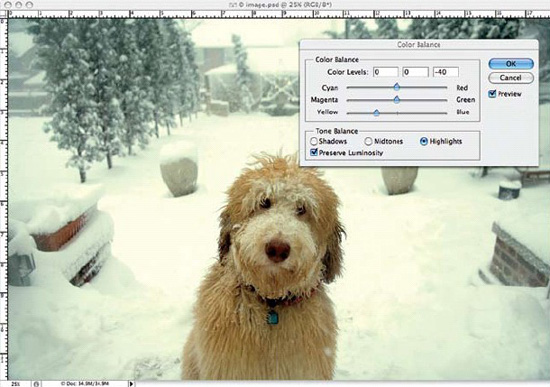Click OK in the Color Balance dialog
This screenshot has height=387, width=550.
tap(511, 64)
